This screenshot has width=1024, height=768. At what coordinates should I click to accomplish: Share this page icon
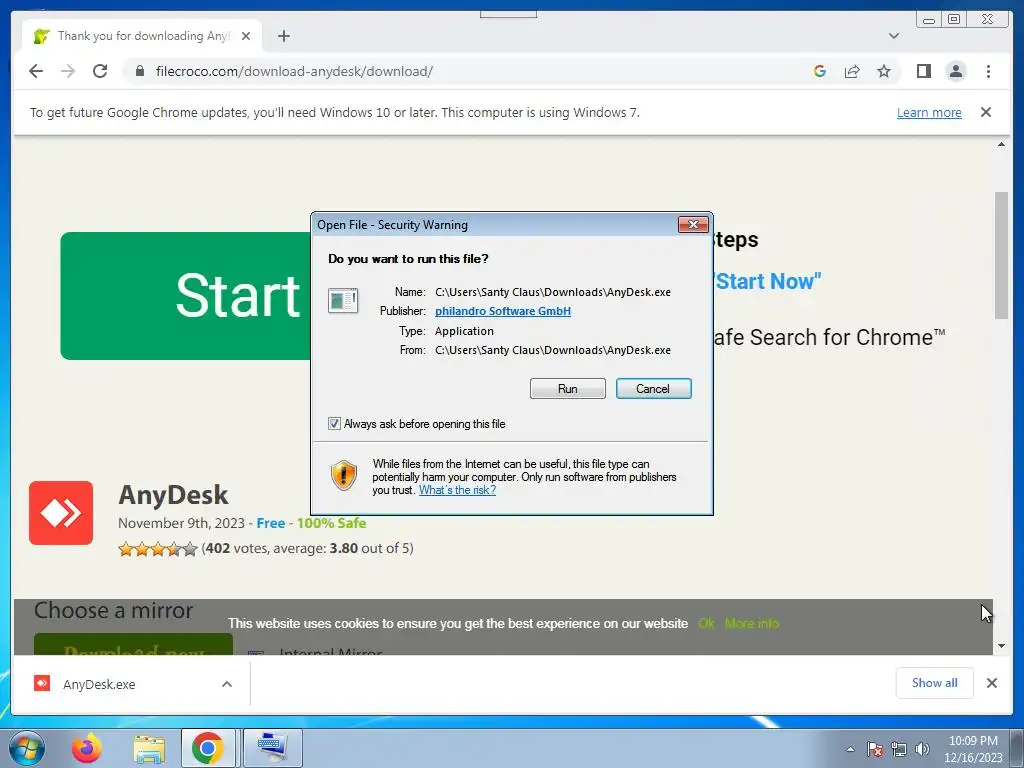[x=852, y=71]
